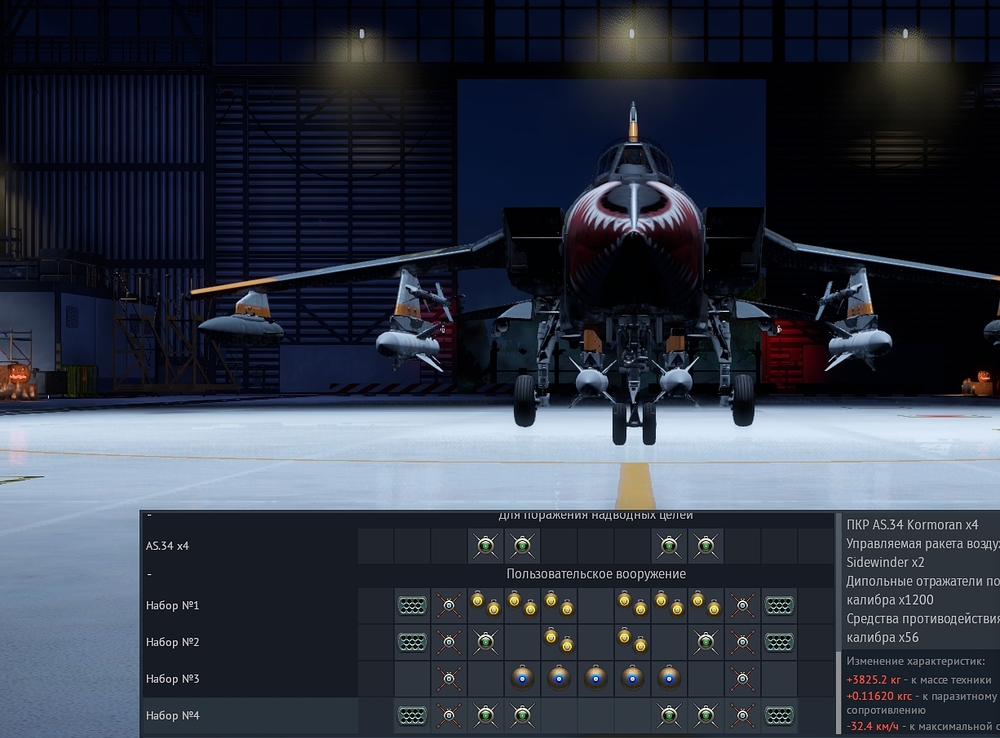Select leftmost Kormoran missile in AS.34 x4 row
Image resolution: width=1000 pixels, height=738 pixels.
(x=485, y=546)
